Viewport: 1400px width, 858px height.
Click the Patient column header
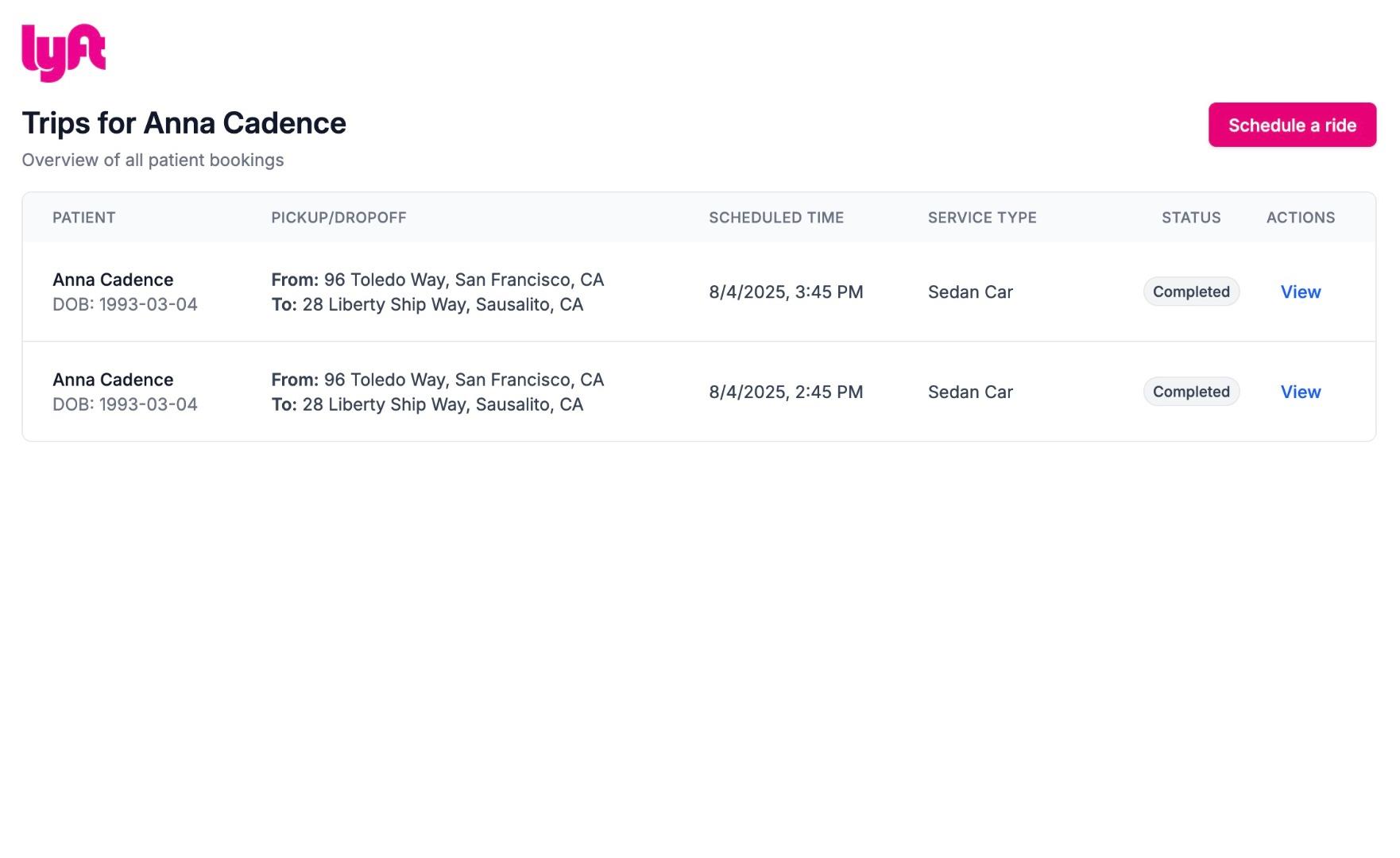[84, 218]
